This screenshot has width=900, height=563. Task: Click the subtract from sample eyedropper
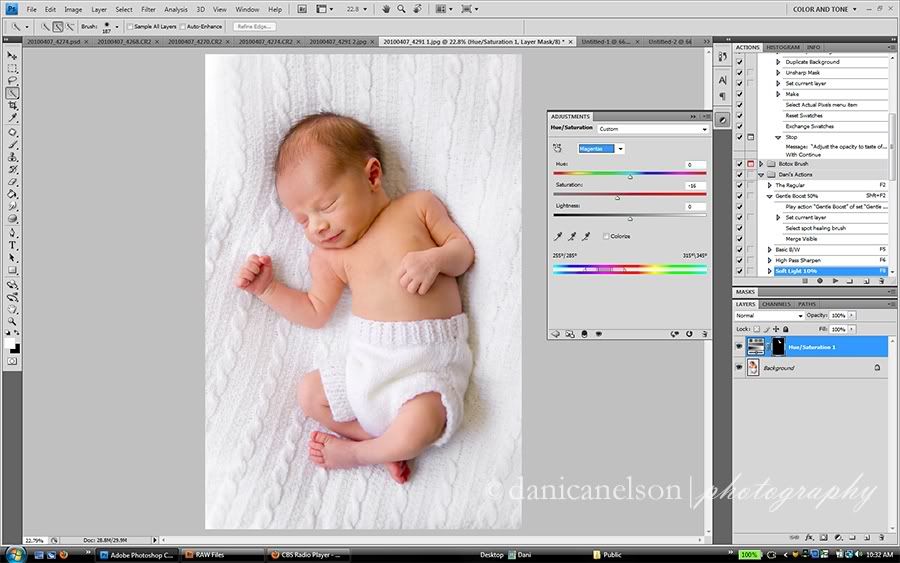tap(585, 236)
